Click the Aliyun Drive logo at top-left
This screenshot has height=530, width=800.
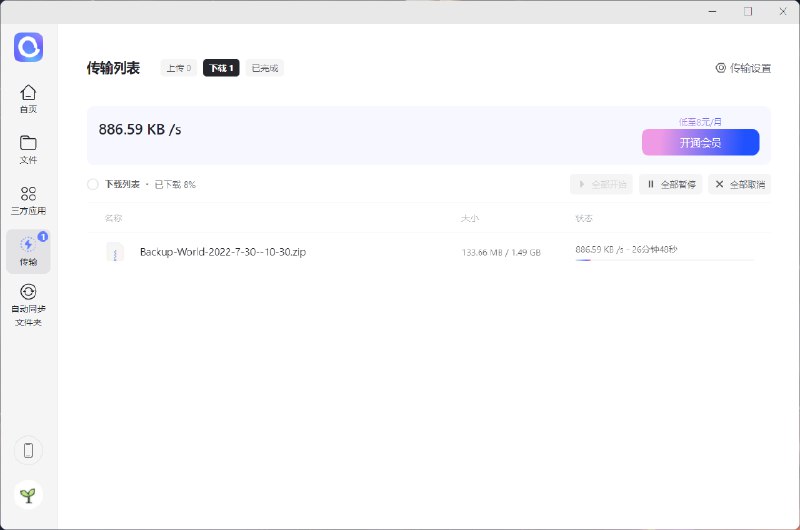(x=28, y=46)
